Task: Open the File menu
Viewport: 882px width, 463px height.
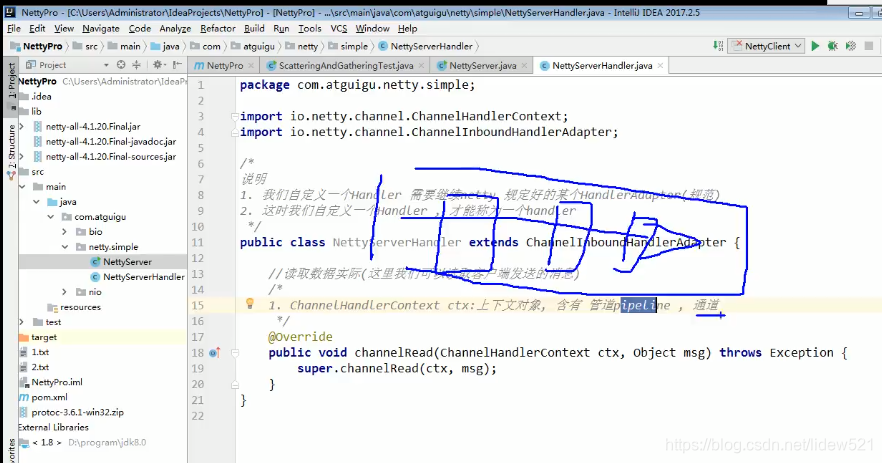Action: pyautogui.click(x=14, y=29)
